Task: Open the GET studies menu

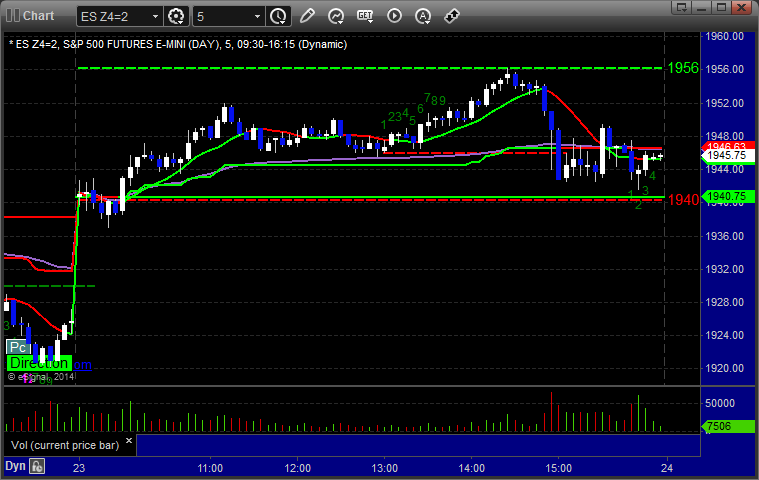Action: (365, 16)
